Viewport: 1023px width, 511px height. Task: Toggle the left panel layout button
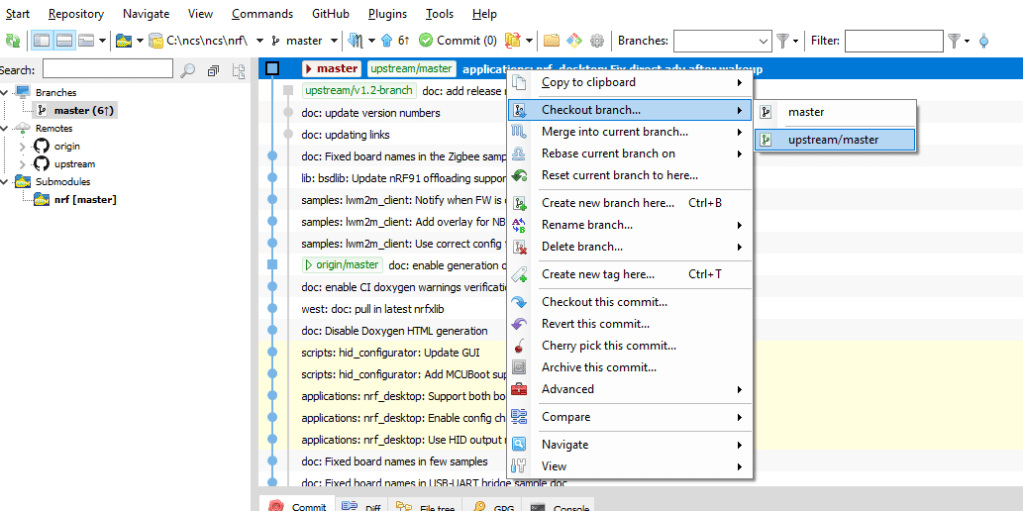[42, 41]
